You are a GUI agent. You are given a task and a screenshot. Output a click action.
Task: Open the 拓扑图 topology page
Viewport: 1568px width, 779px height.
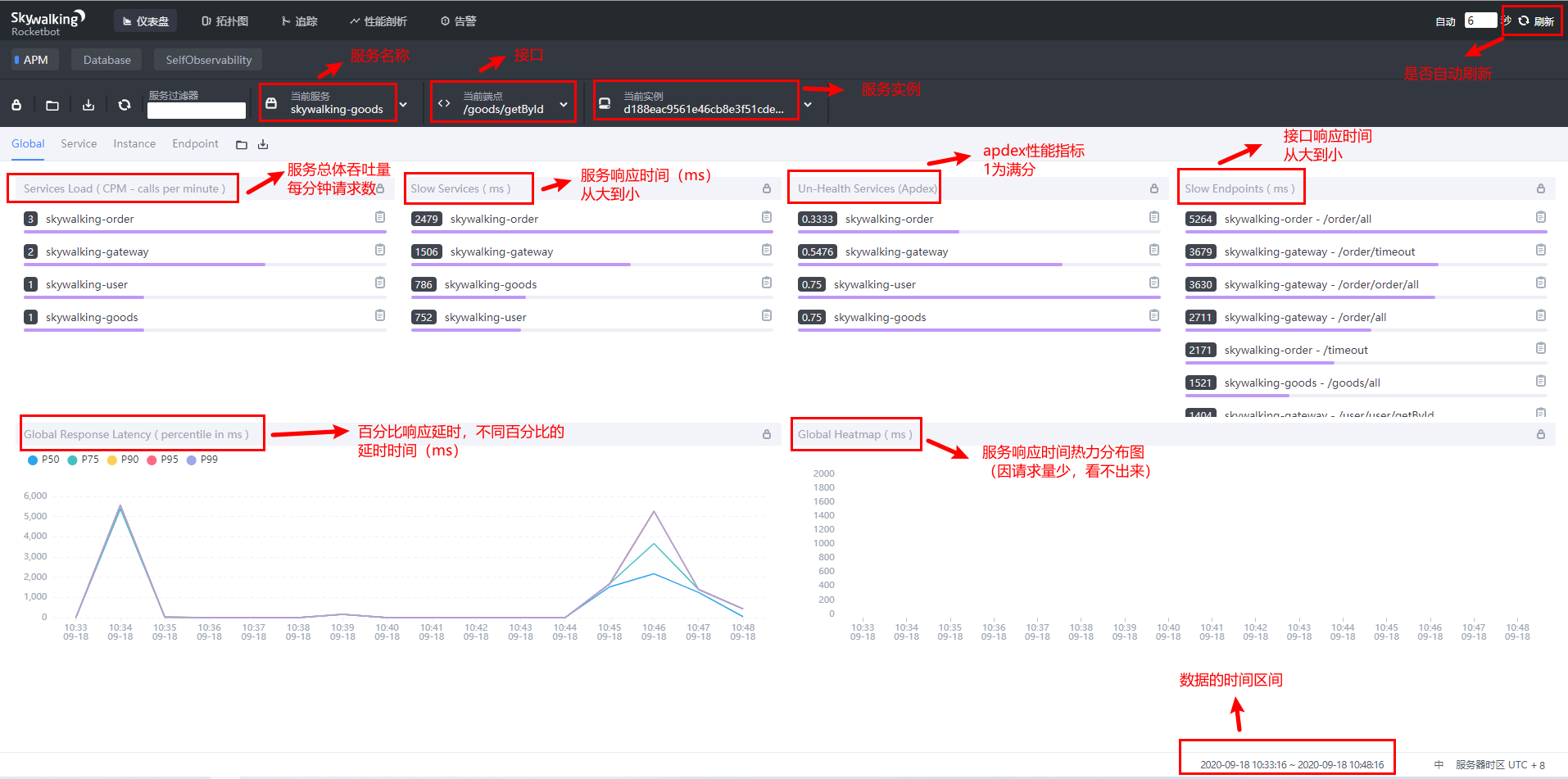point(224,21)
